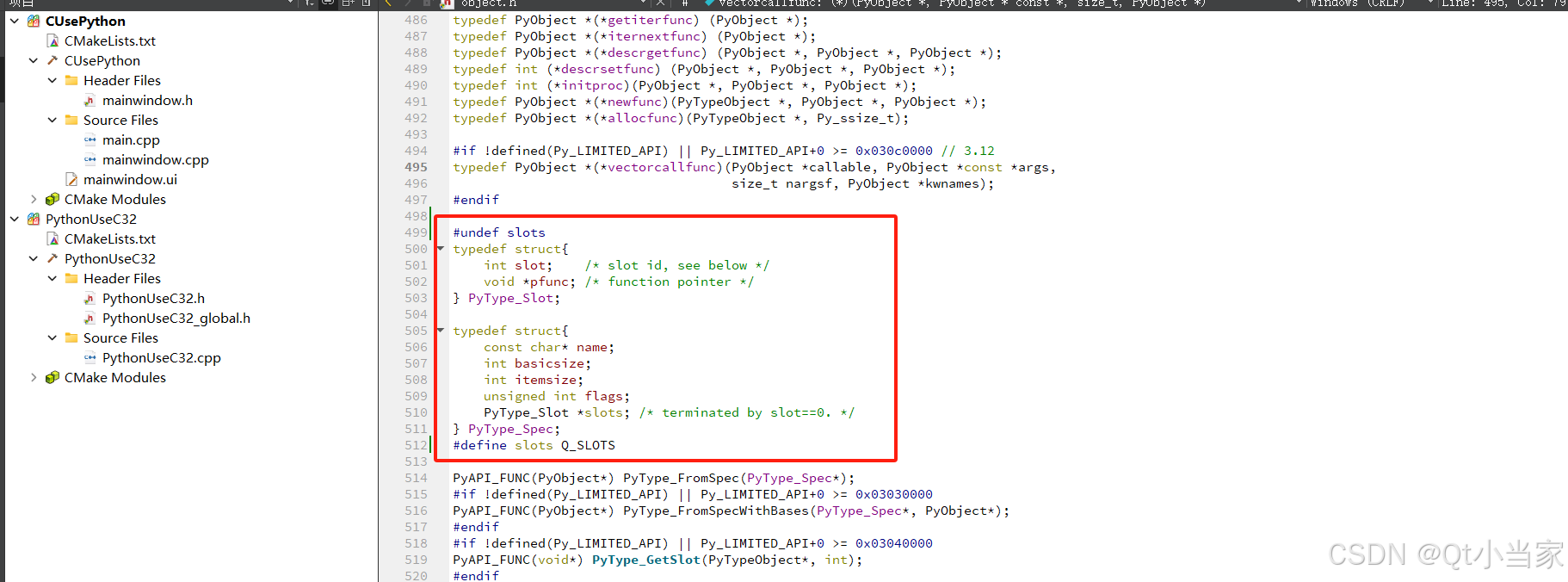1568x582 pixels.
Task: Click the '#undef slots' directive
Action: pyautogui.click(x=499, y=232)
